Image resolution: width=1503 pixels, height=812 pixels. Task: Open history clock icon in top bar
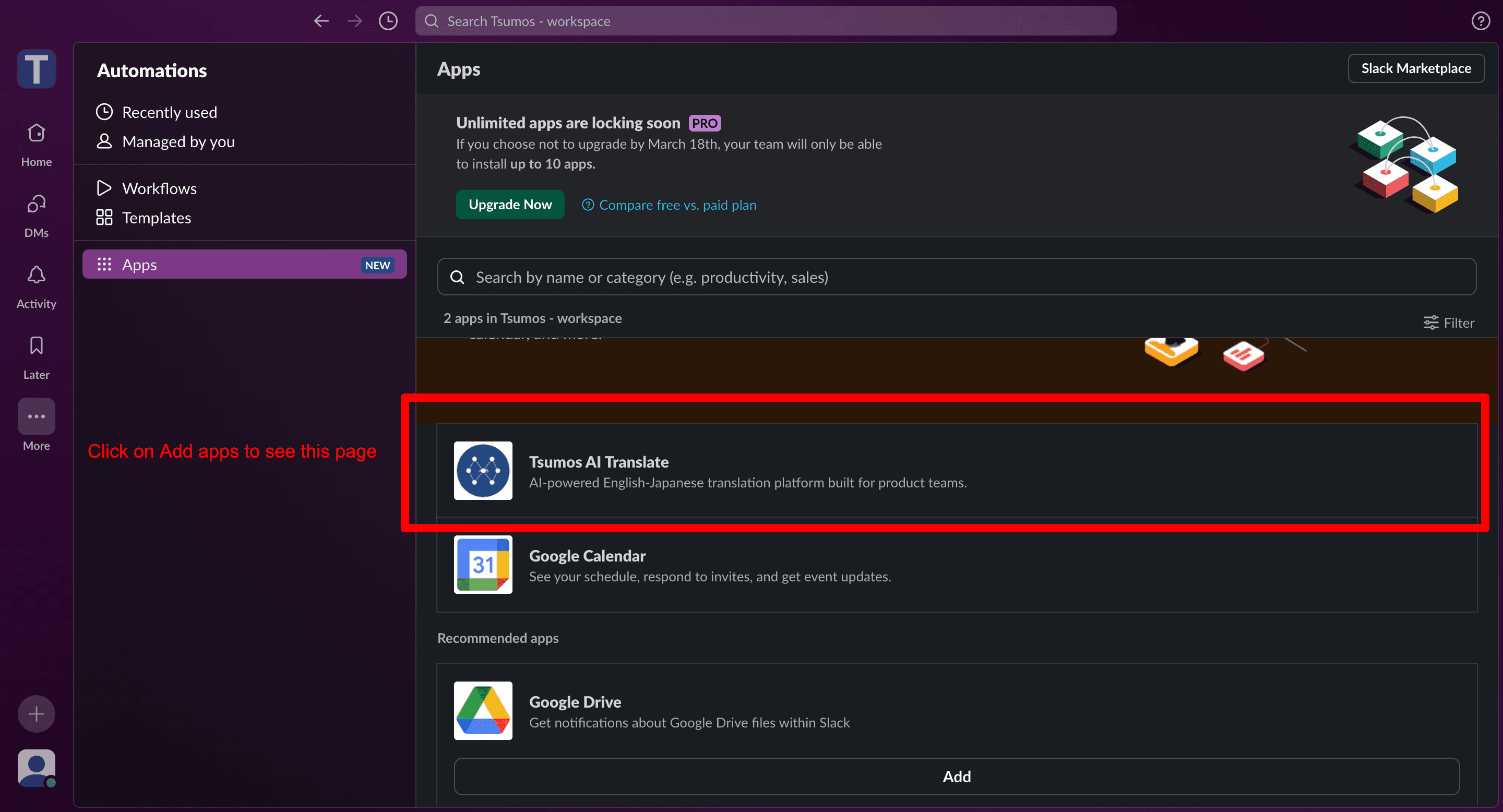tap(388, 21)
